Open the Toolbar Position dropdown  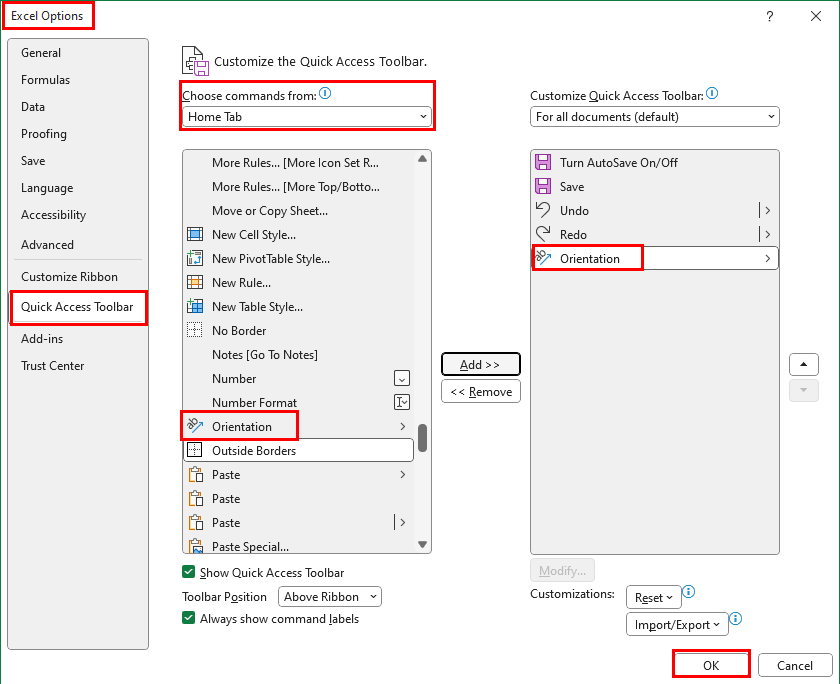pos(330,597)
